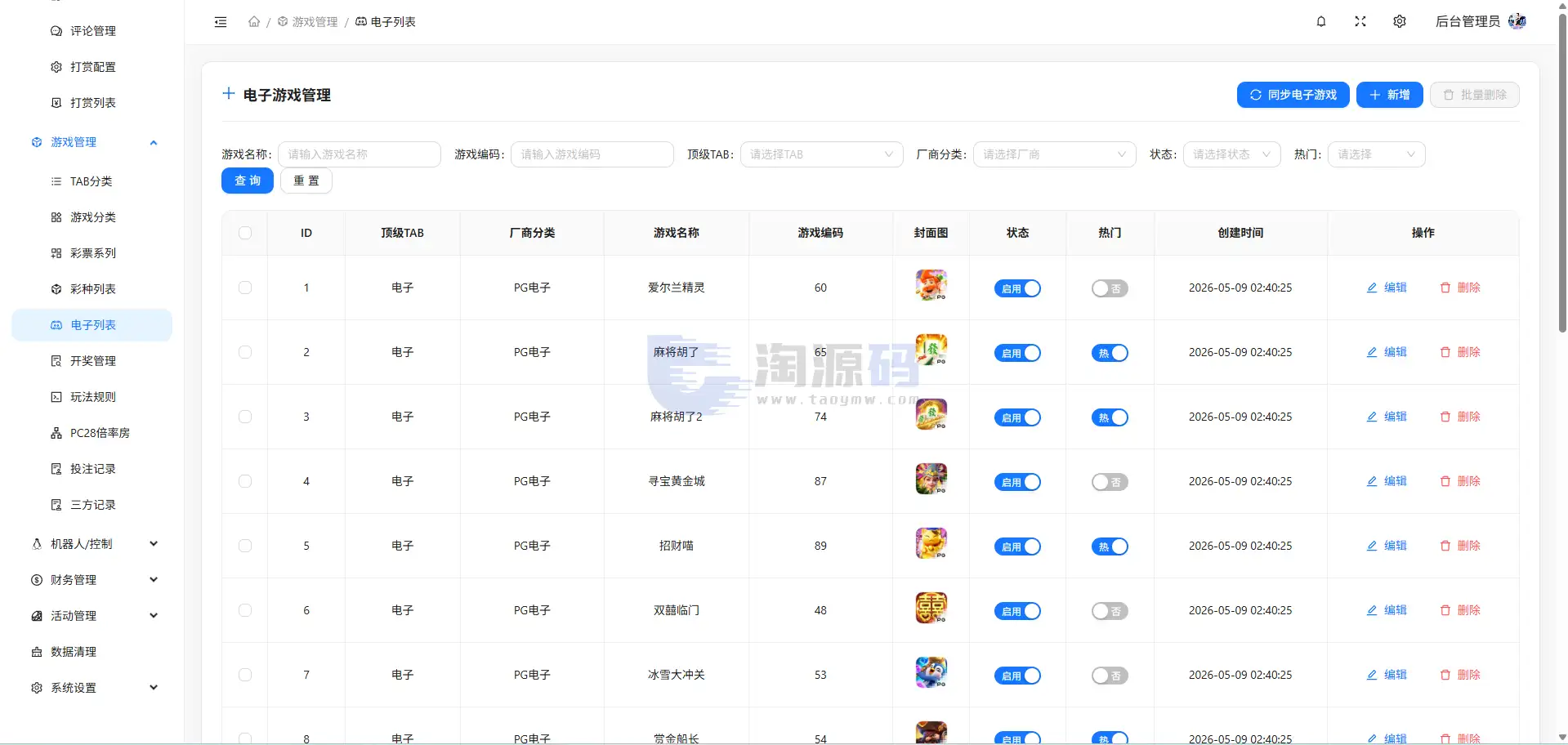Open the notification bell icon
The image size is (1568, 745).
point(1321,22)
